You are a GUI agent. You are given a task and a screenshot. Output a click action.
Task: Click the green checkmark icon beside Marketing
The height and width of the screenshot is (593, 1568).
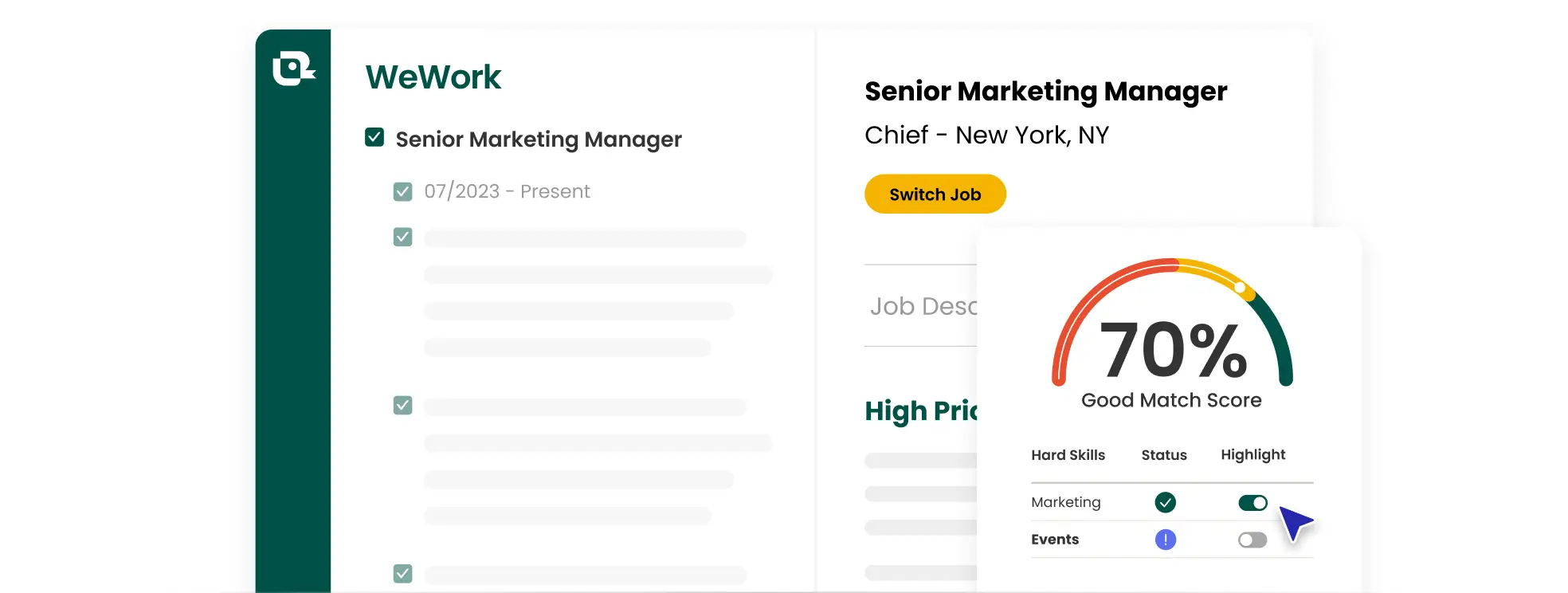(1164, 502)
